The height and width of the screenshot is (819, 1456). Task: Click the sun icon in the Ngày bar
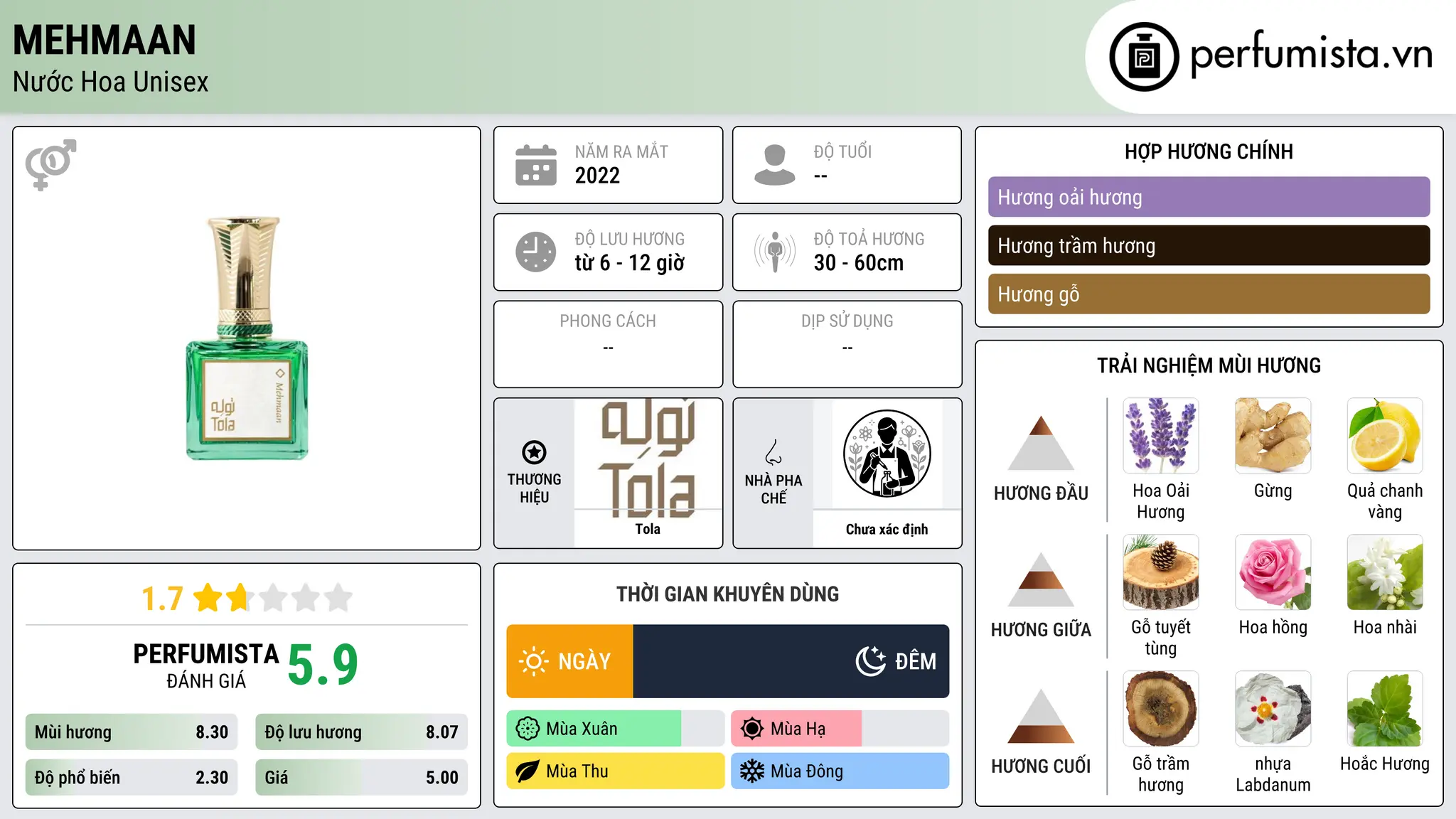coord(533,661)
